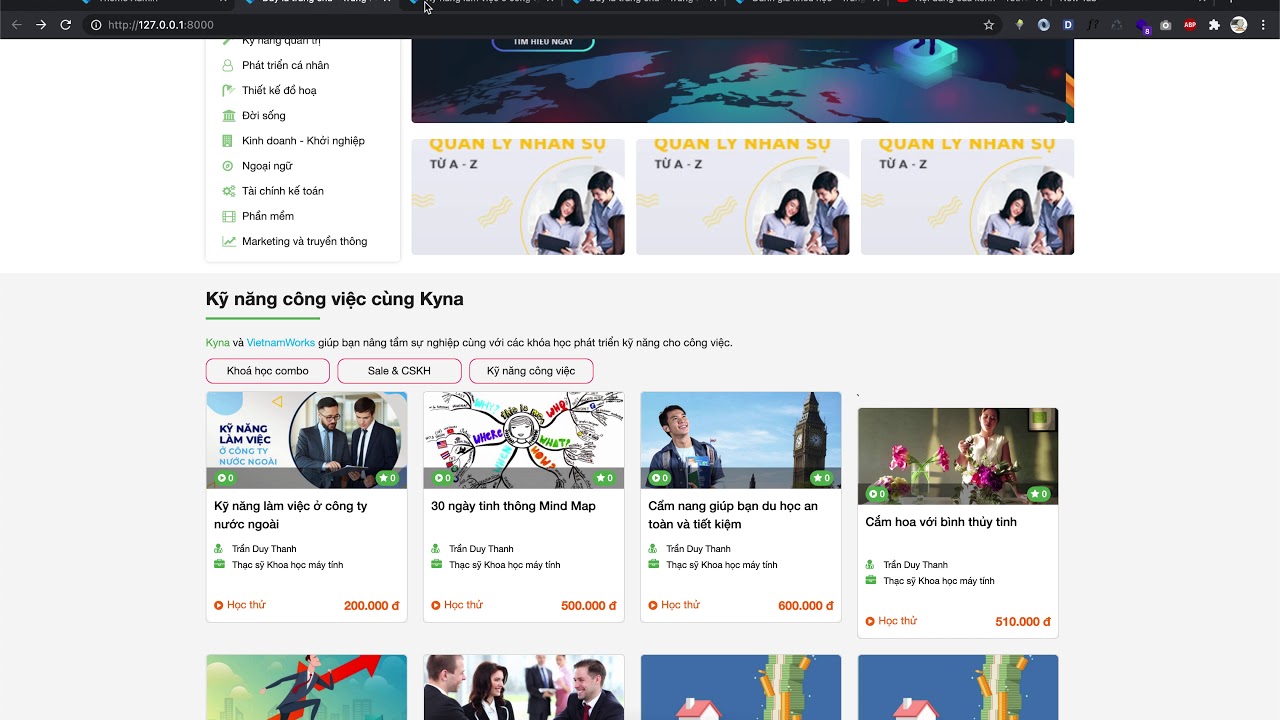Open the Extensions puzzle-piece menu
This screenshot has width=1280, height=720.
pyautogui.click(x=1214, y=25)
